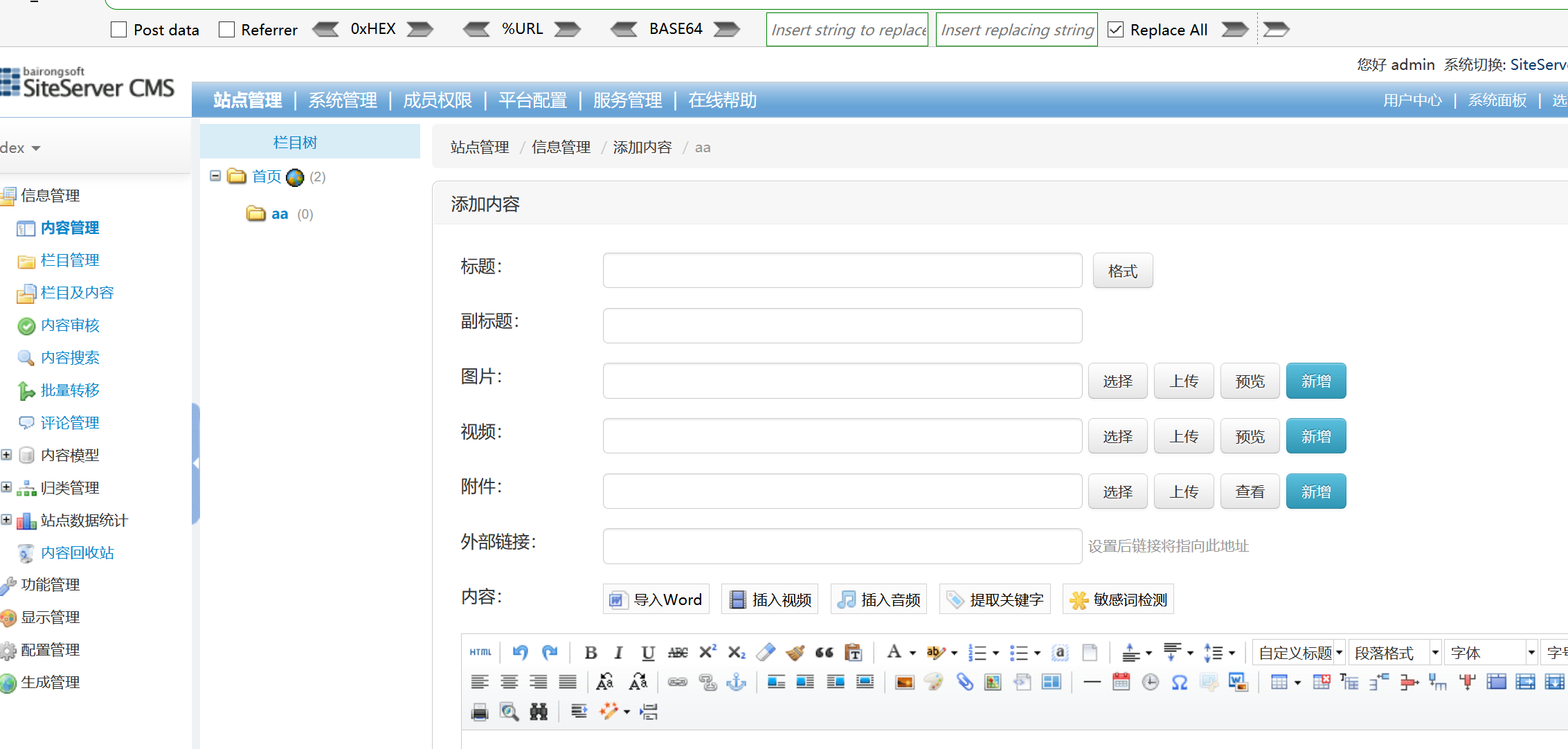The image size is (1568, 749).
Task: Open the 平台配置 top menu
Action: 532,100
